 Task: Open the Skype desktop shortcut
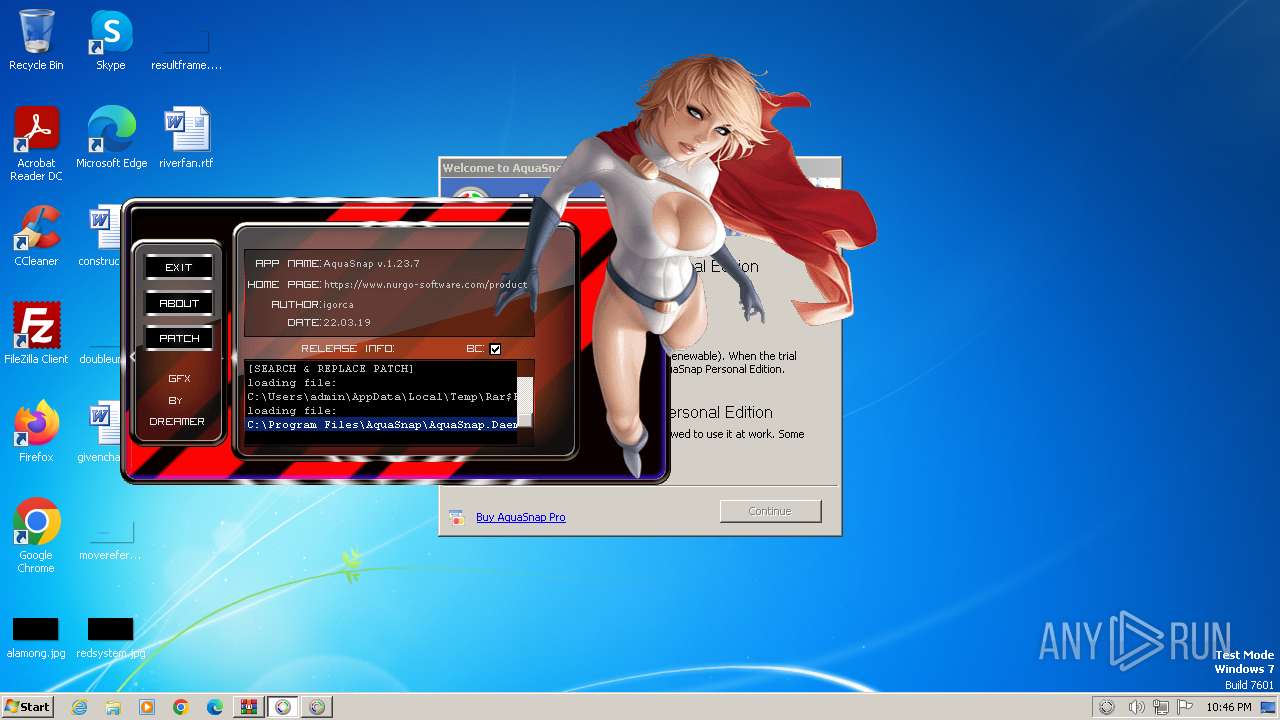(111, 40)
